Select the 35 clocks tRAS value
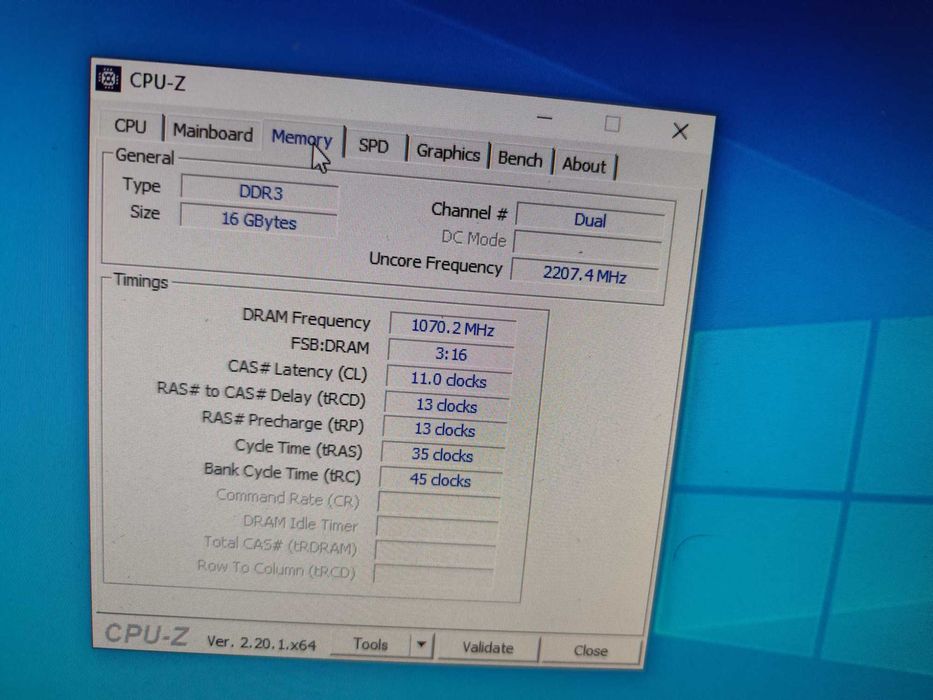 (442, 455)
